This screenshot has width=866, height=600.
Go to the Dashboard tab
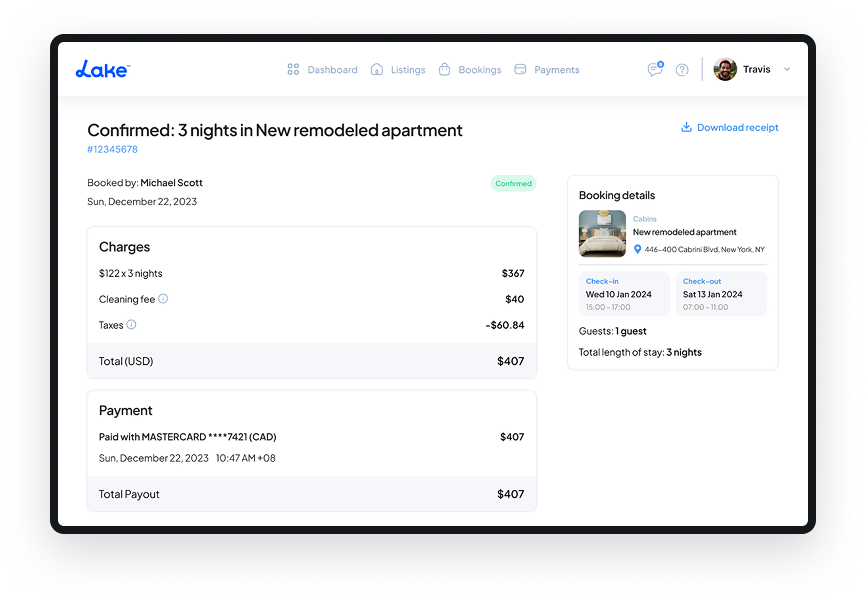(322, 70)
